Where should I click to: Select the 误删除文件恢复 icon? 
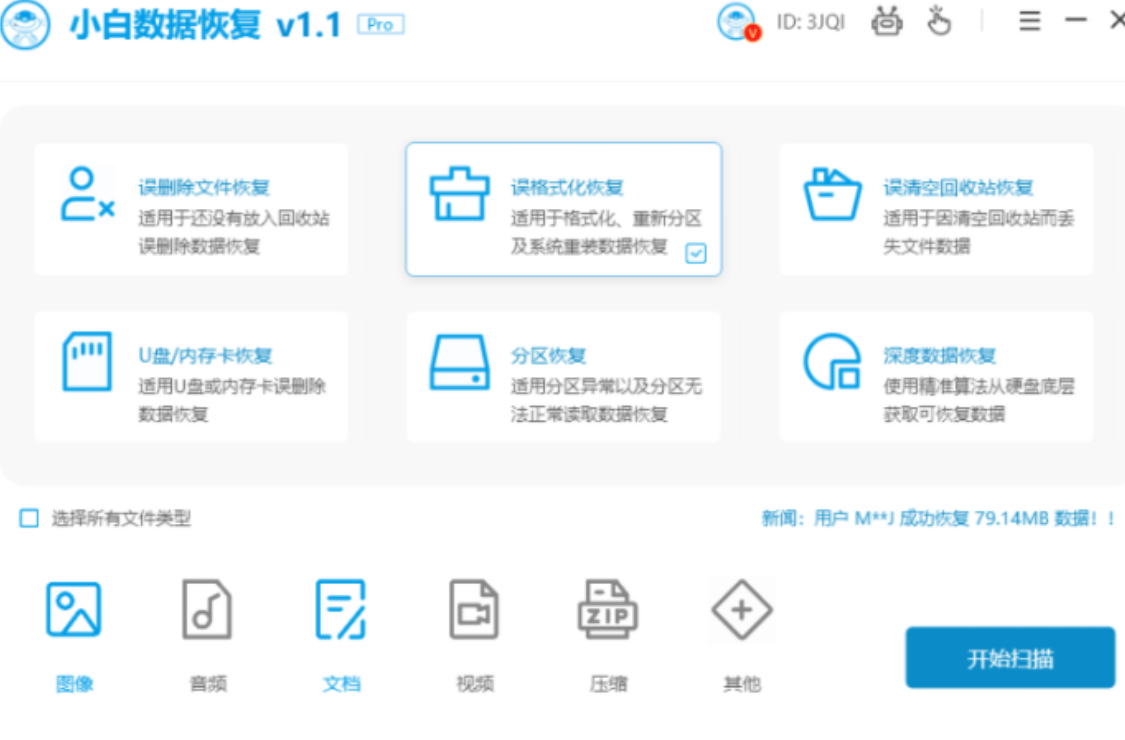pos(87,194)
